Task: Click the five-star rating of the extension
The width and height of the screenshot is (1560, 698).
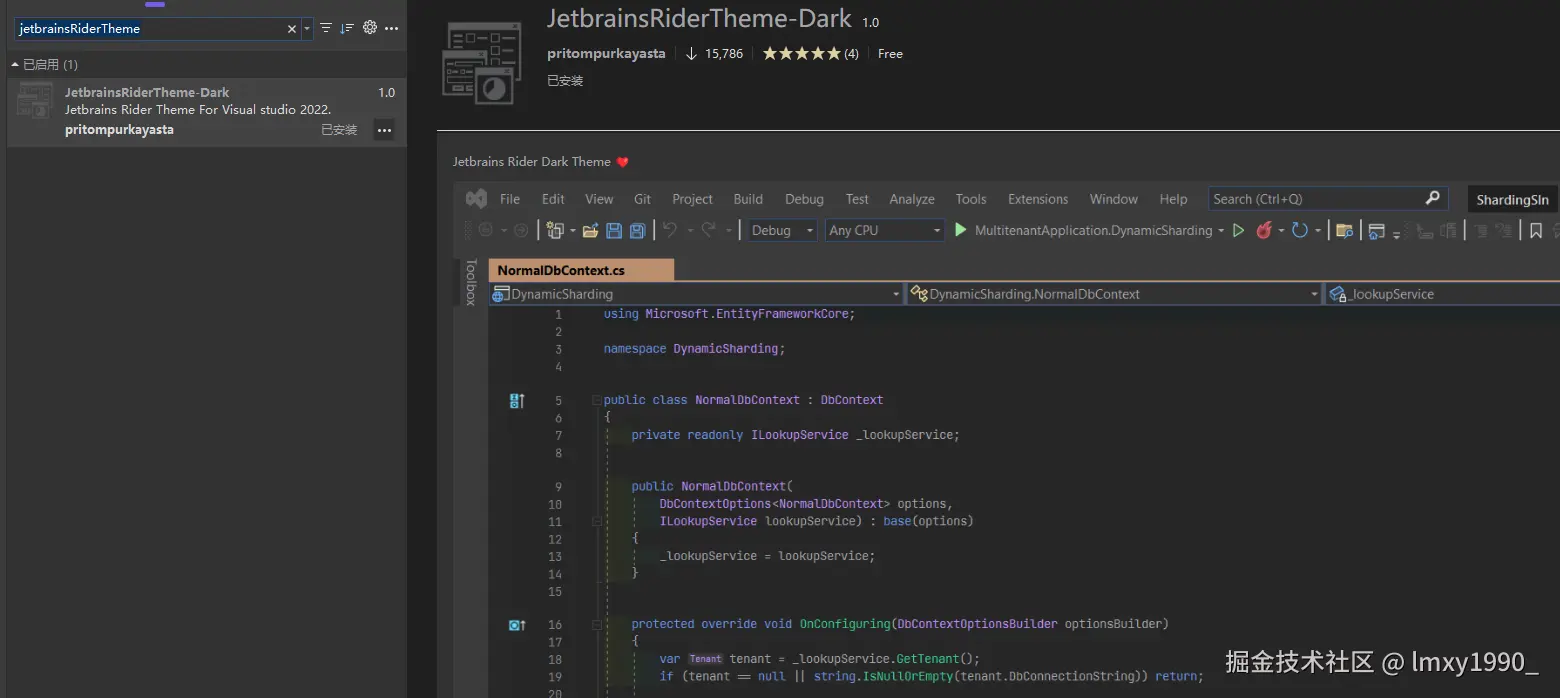Action: pos(801,54)
